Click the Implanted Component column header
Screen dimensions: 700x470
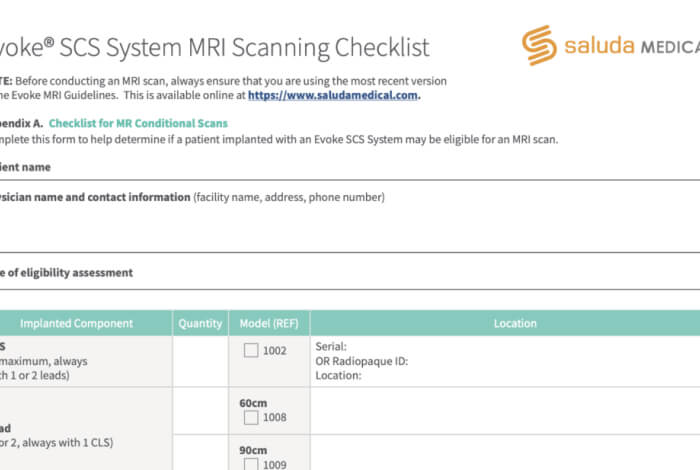click(x=77, y=323)
